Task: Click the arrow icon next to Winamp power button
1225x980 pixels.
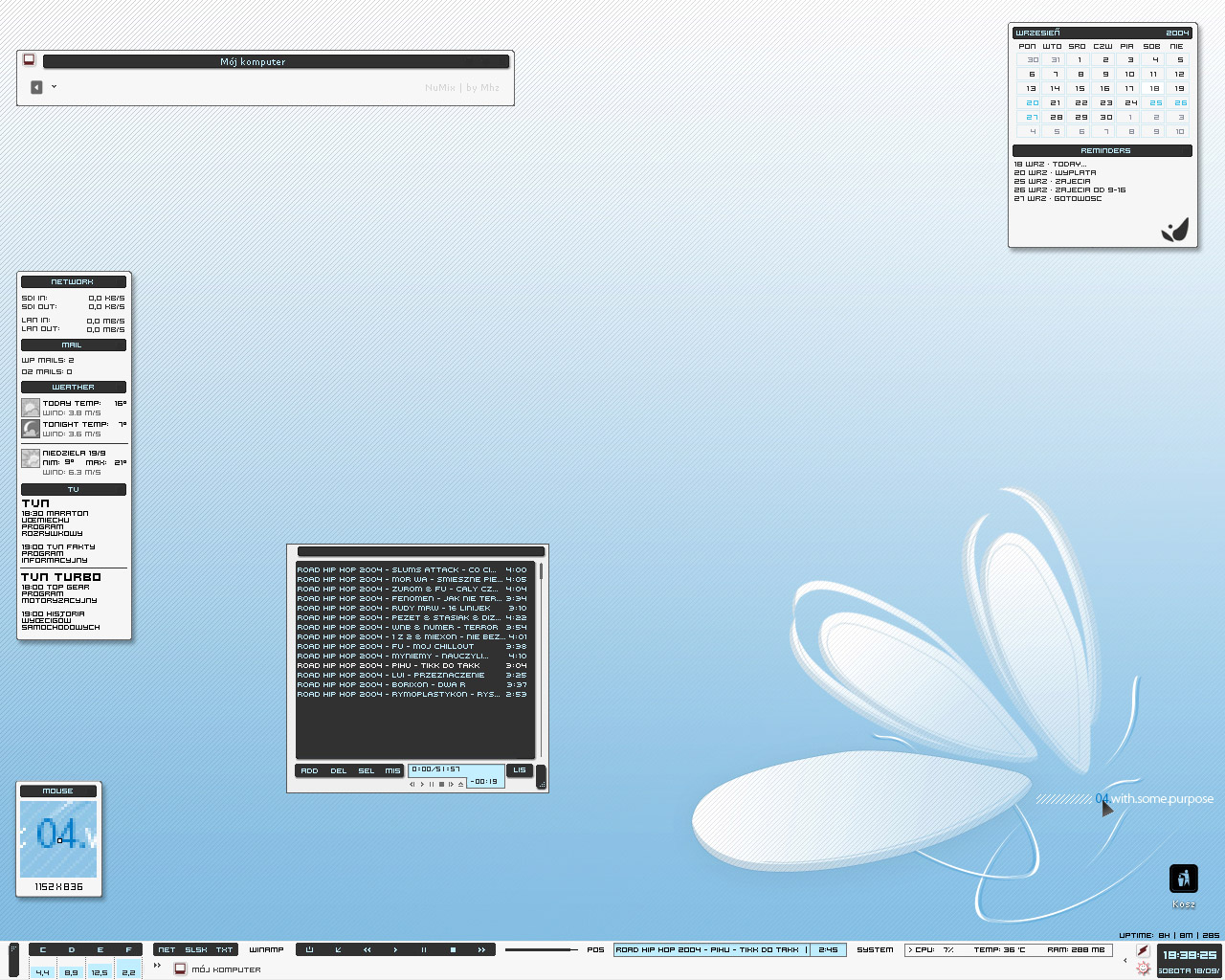Action: (x=338, y=950)
